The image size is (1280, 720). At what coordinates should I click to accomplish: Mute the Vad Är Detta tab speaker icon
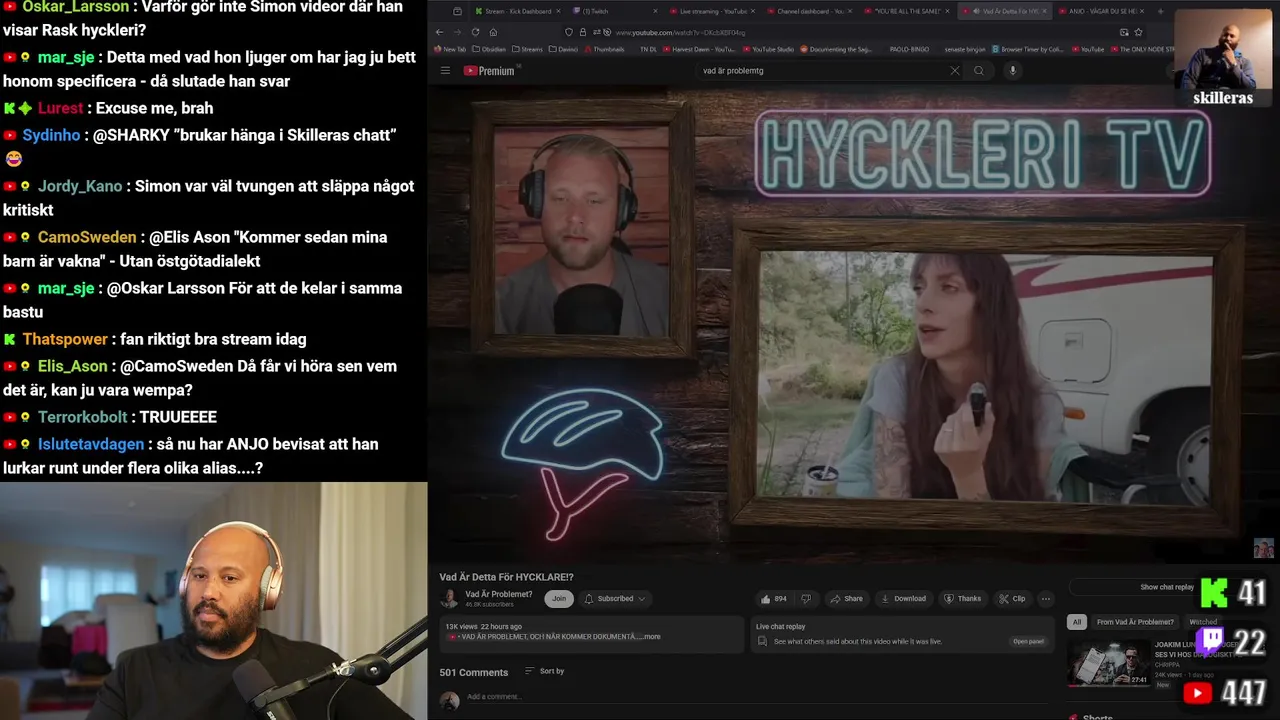[977, 11]
